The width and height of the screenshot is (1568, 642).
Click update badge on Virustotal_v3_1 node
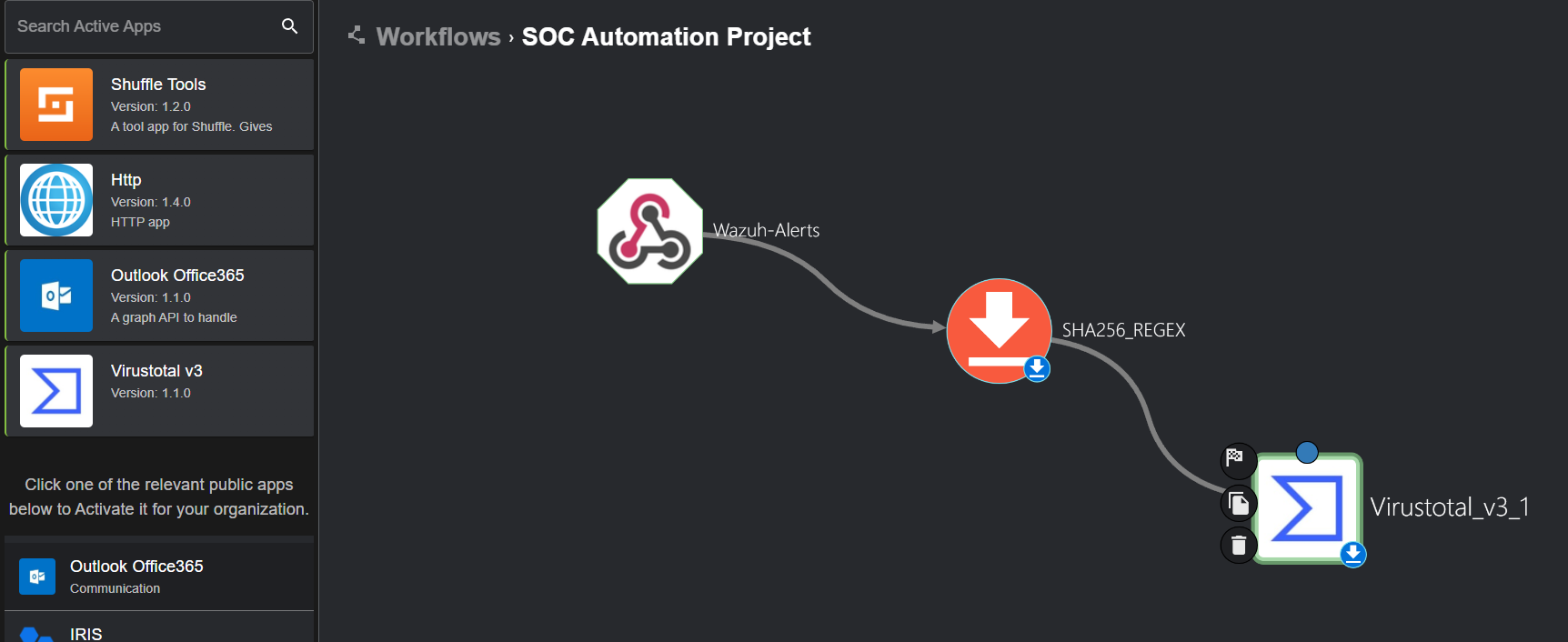(1352, 554)
